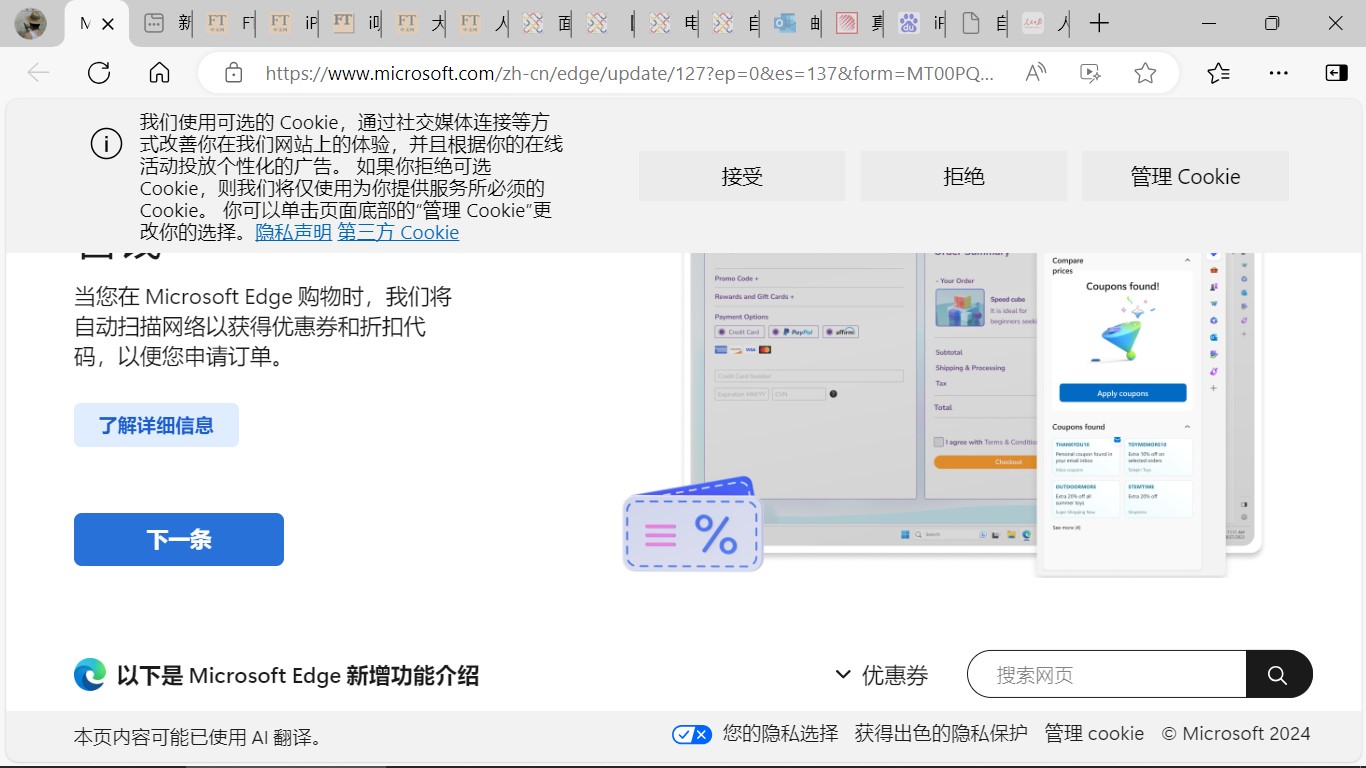Start Read aloud from address bar
This screenshot has width=1366, height=768.
pos(1036,72)
